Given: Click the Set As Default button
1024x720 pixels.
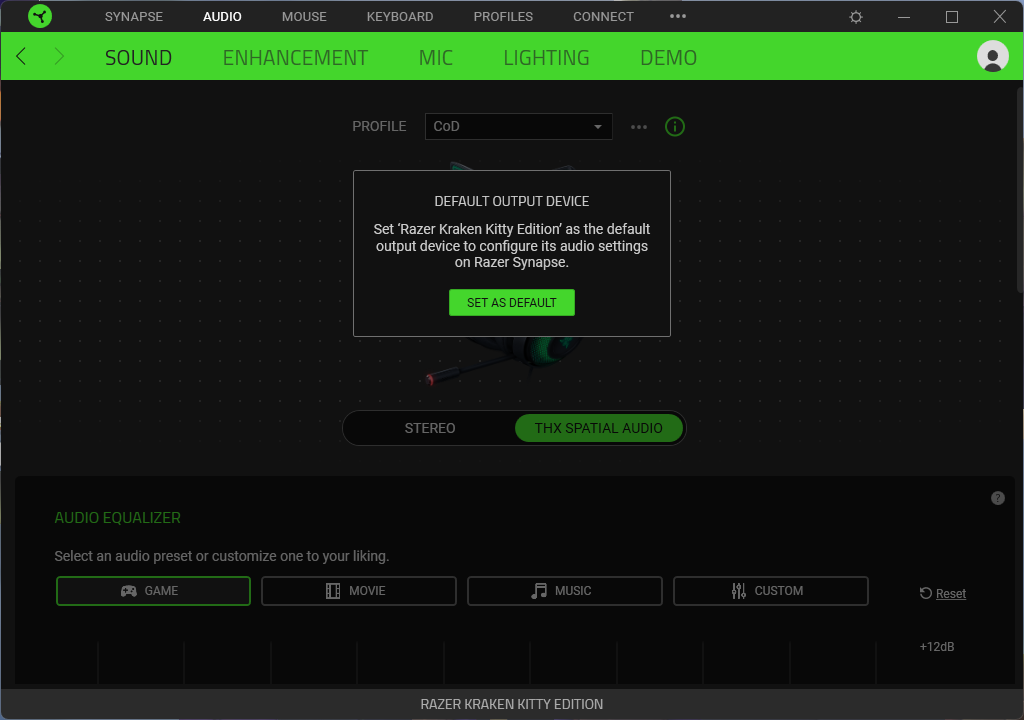Looking at the screenshot, I should [511, 303].
